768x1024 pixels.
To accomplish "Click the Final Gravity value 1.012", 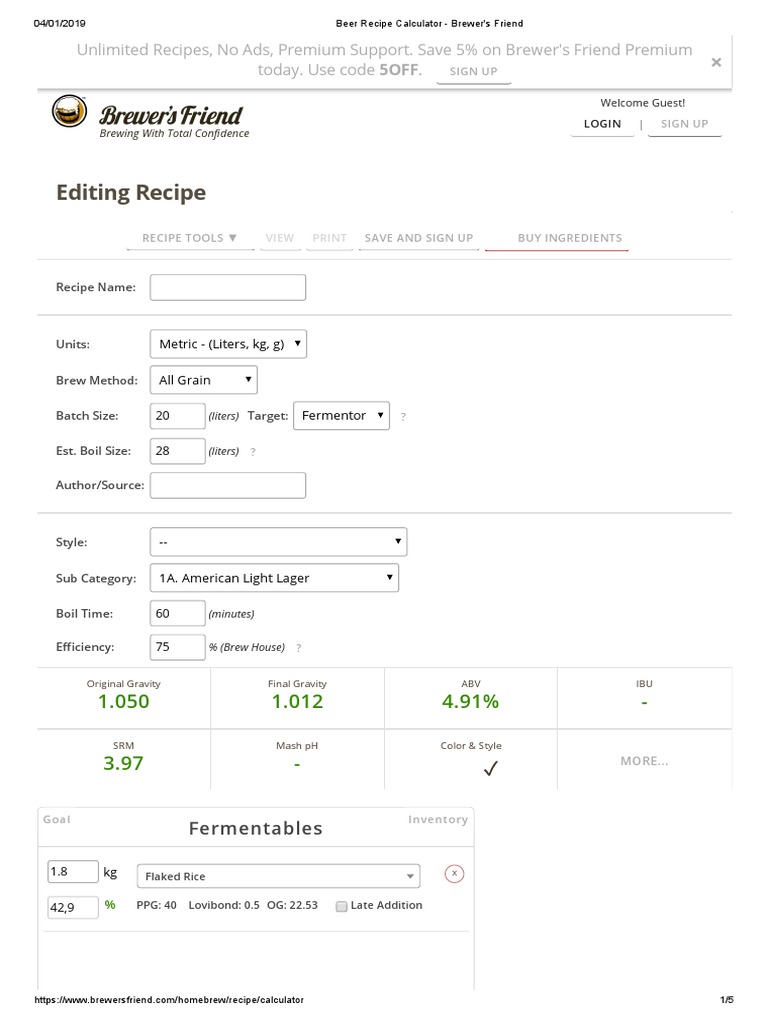I will (x=297, y=702).
